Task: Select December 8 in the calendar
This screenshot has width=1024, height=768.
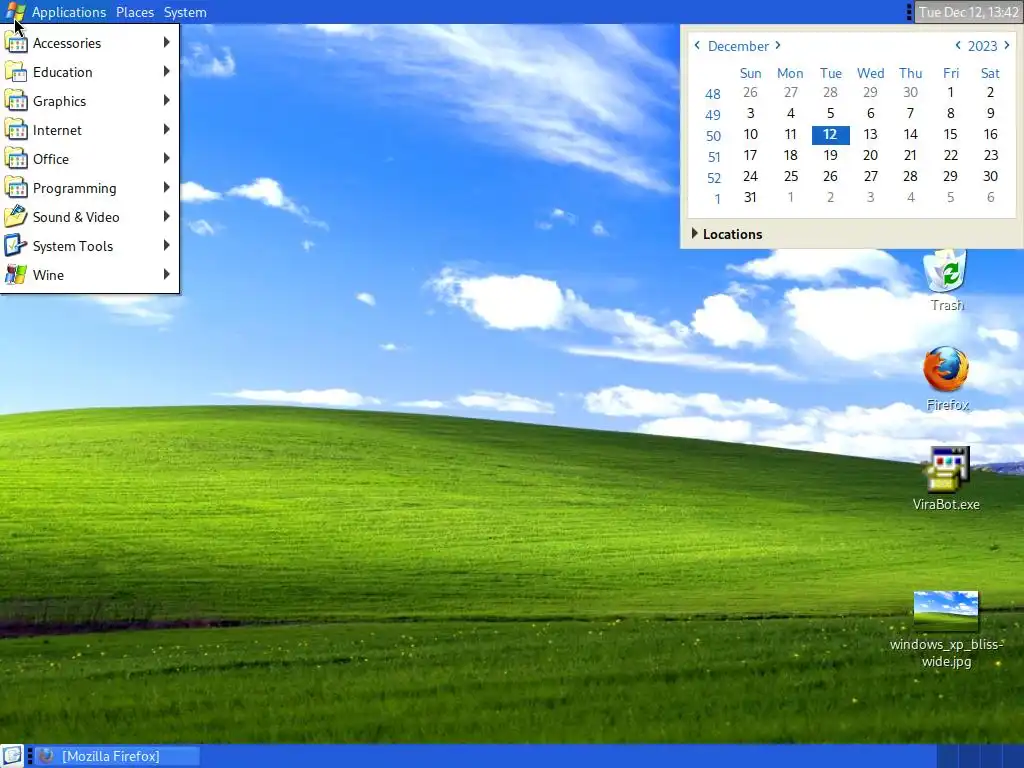Action: [951, 113]
